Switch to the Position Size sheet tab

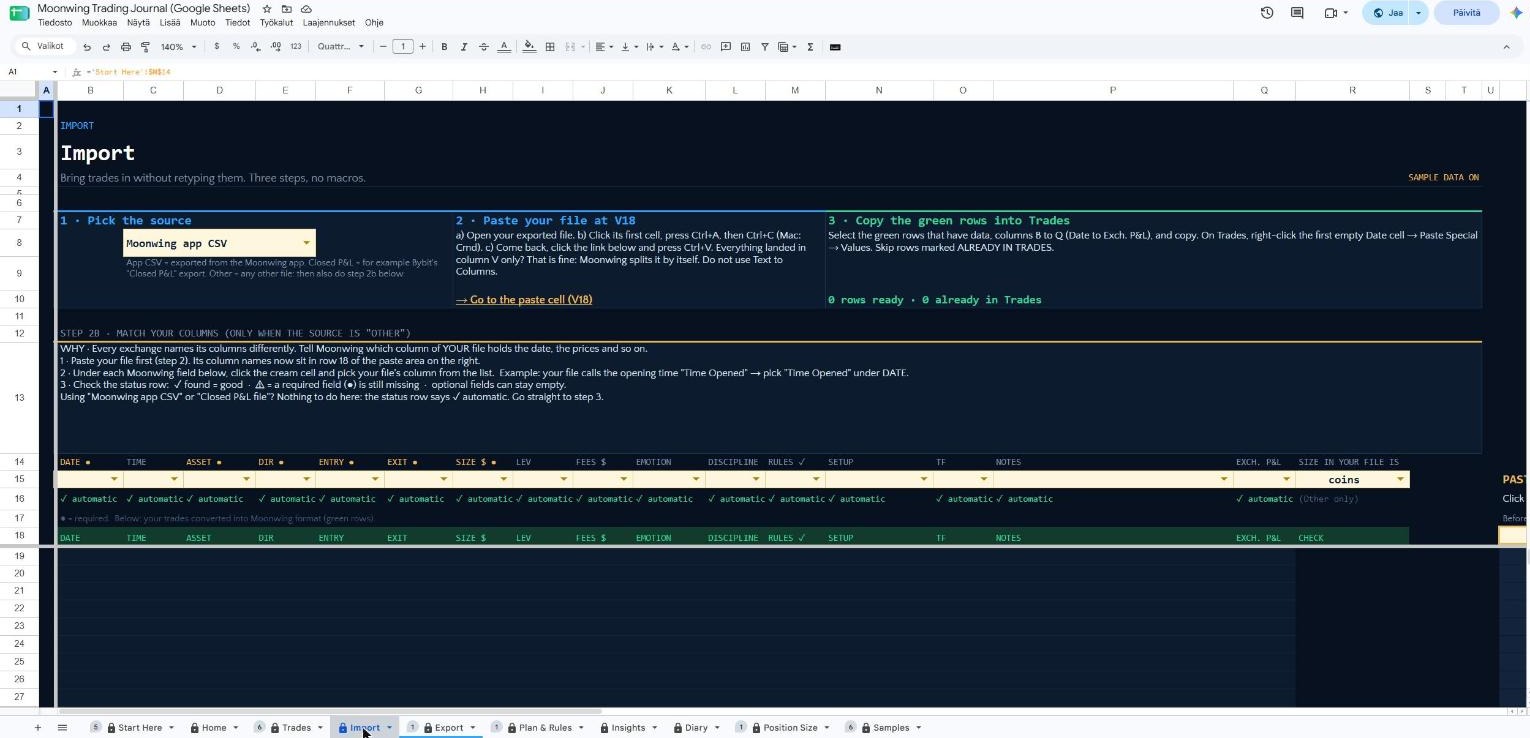[x=790, y=727]
